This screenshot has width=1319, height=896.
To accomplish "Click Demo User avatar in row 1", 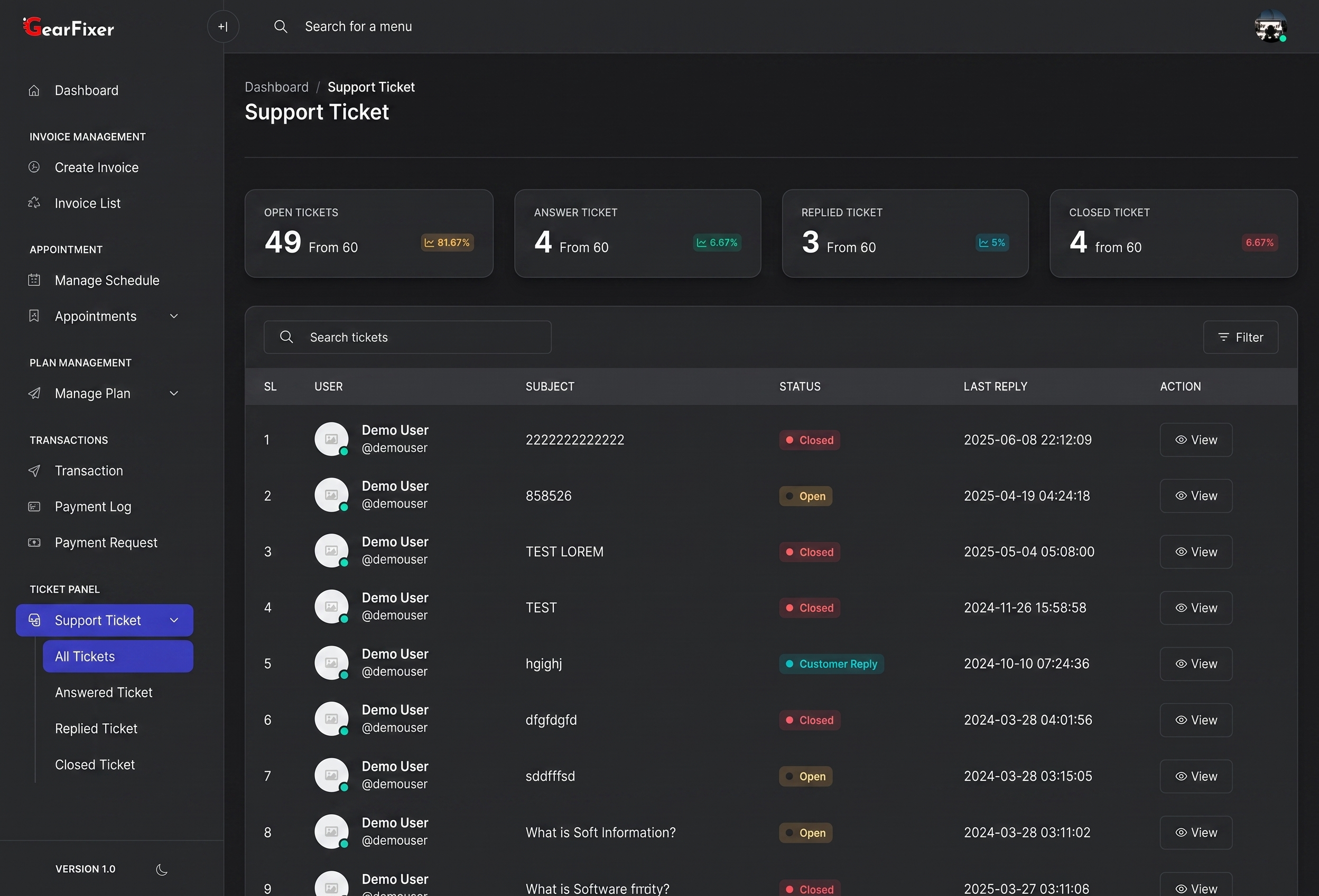I will (x=331, y=438).
